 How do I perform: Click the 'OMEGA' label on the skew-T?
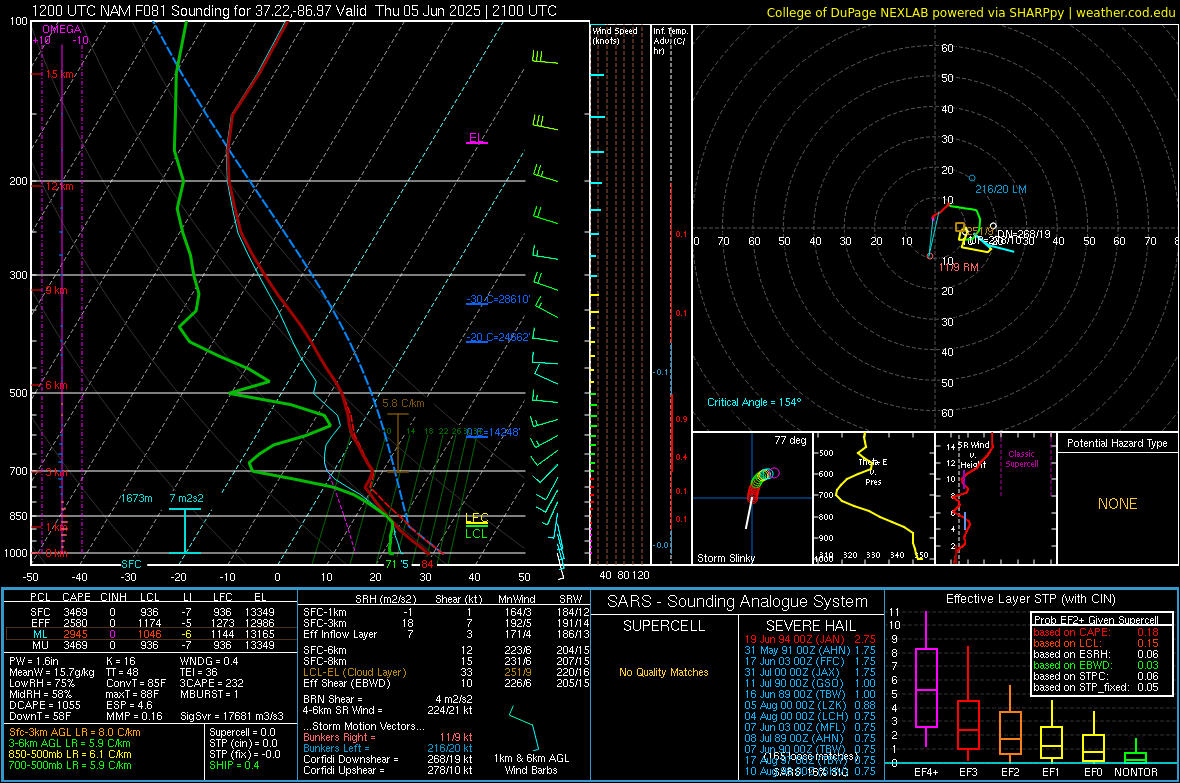click(62, 29)
